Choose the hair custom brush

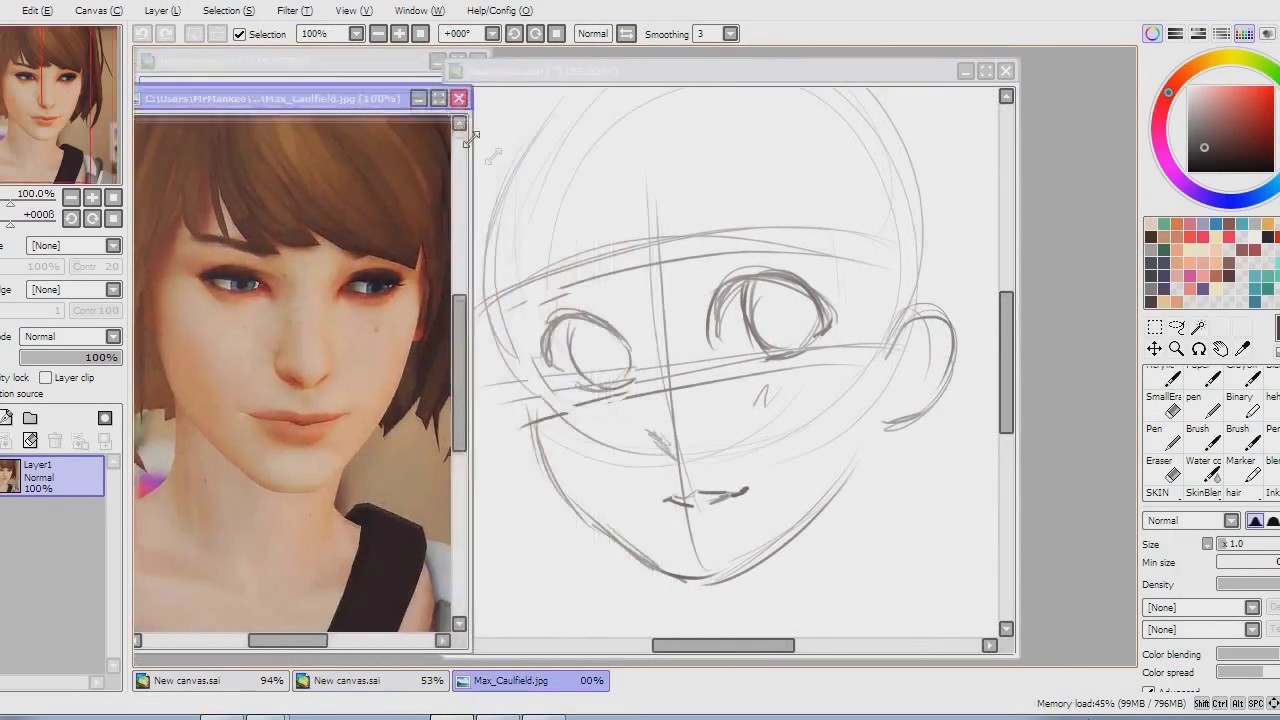(1241, 493)
